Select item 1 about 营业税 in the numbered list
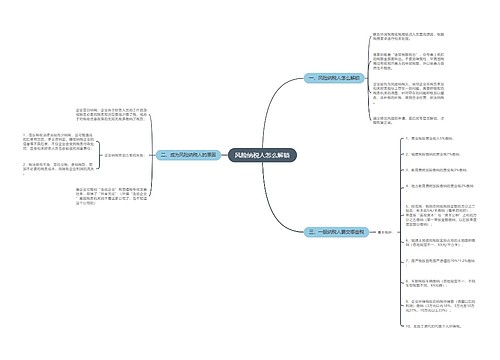 tap(429, 138)
